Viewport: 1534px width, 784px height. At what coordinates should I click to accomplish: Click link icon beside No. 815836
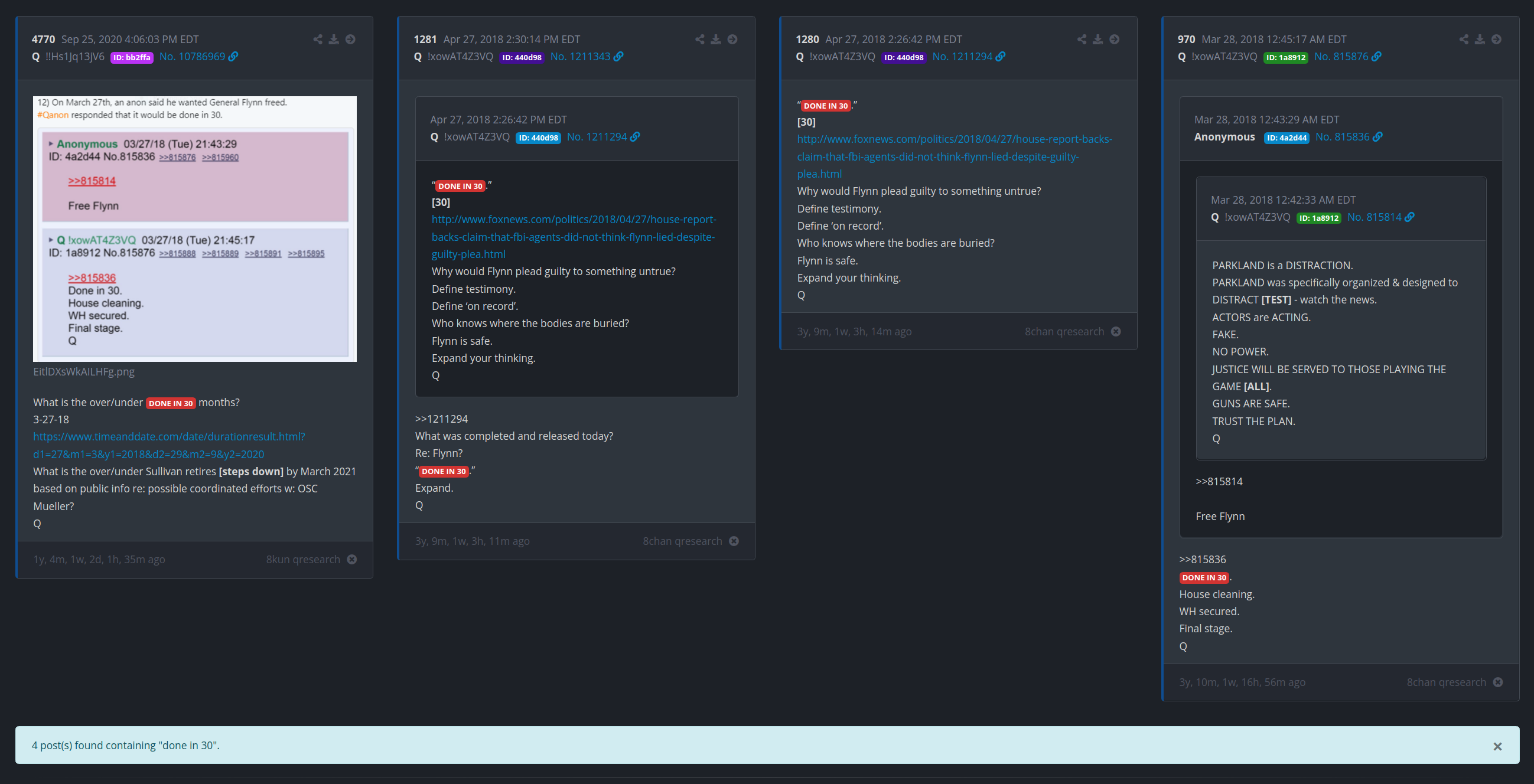(1377, 137)
